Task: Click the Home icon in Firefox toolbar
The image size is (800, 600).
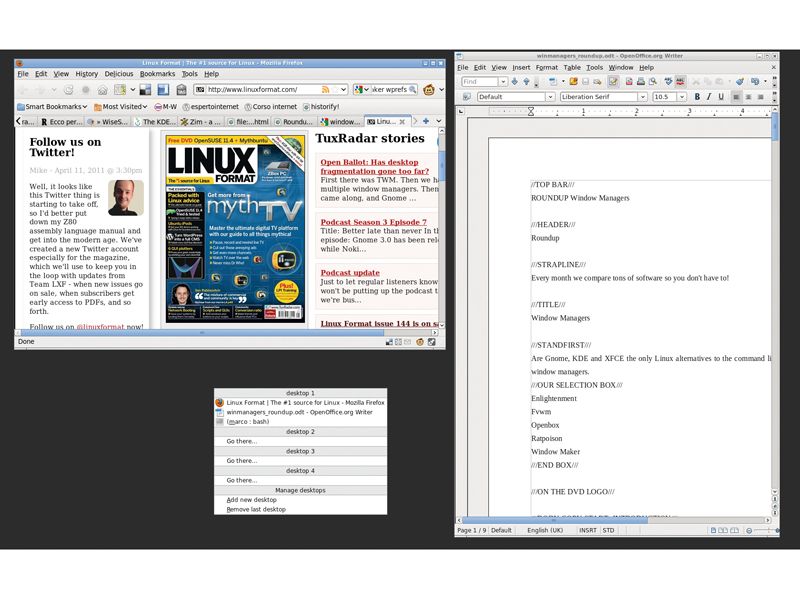Action: point(104,88)
